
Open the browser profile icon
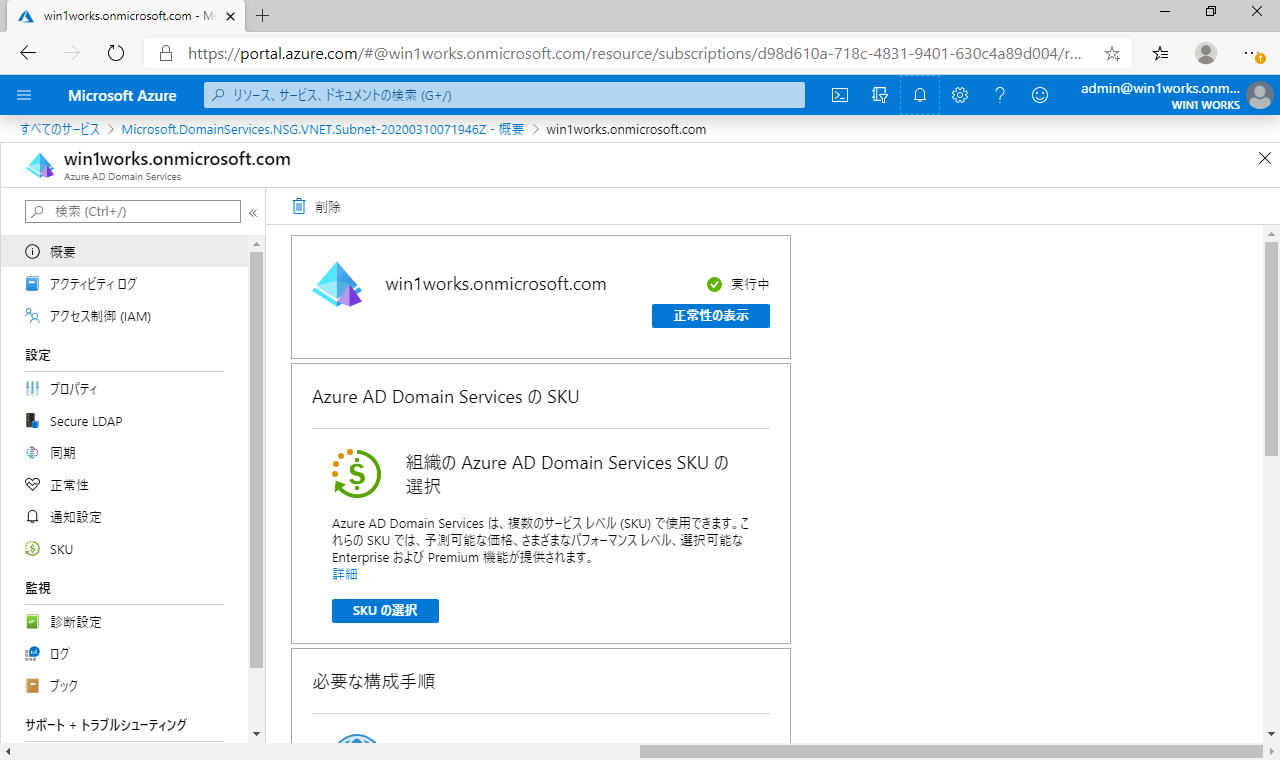click(x=1206, y=53)
